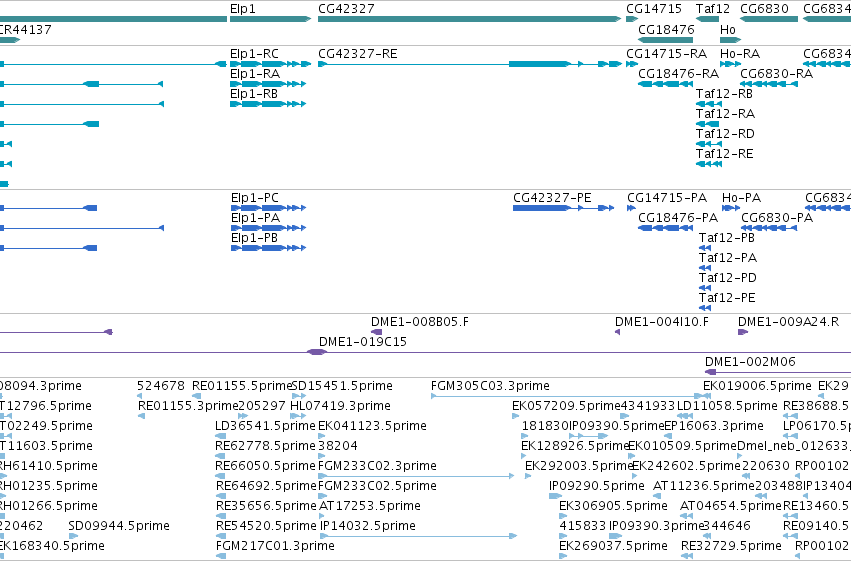Screen dimensions: 851x561
Task: Click the LD36541.5prime EST label
Action: pyautogui.click(x=265, y=426)
